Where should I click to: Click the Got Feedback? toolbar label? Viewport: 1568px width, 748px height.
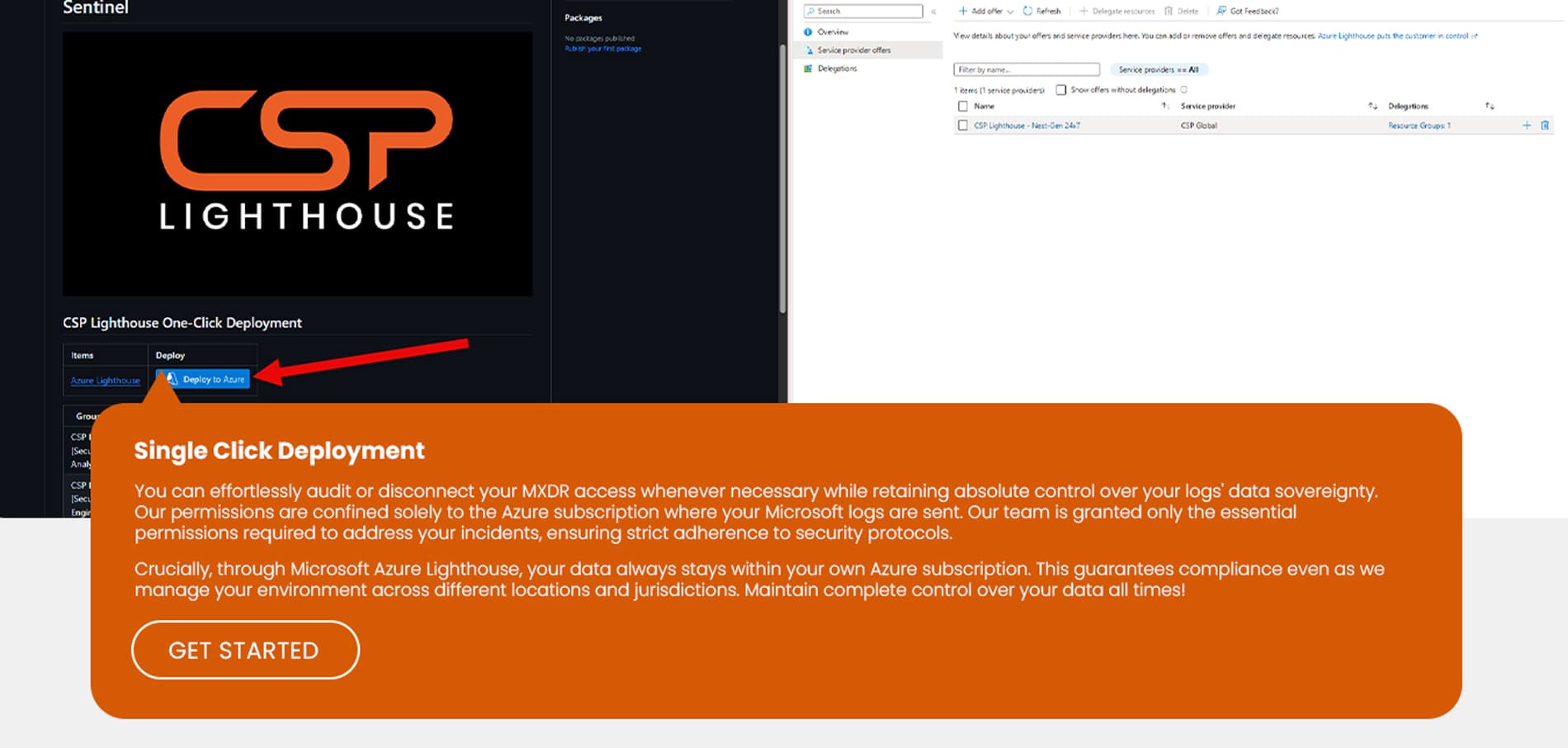click(1254, 12)
